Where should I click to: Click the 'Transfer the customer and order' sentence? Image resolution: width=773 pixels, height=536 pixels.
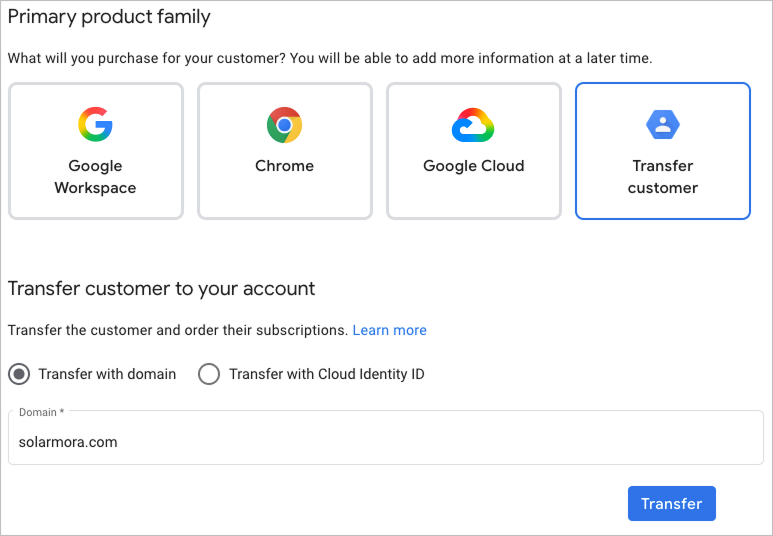pyautogui.click(x=178, y=330)
